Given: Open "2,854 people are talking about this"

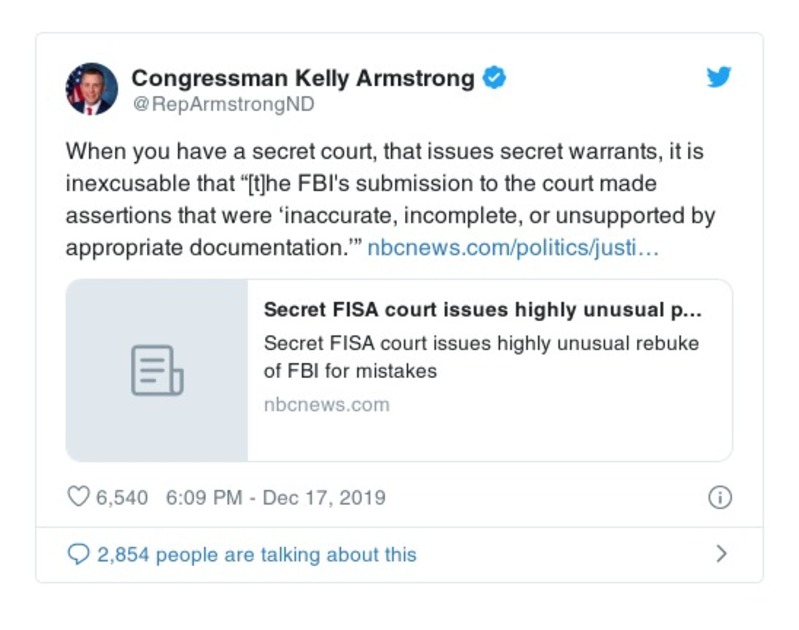Looking at the screenshot, I should point(256,554).
